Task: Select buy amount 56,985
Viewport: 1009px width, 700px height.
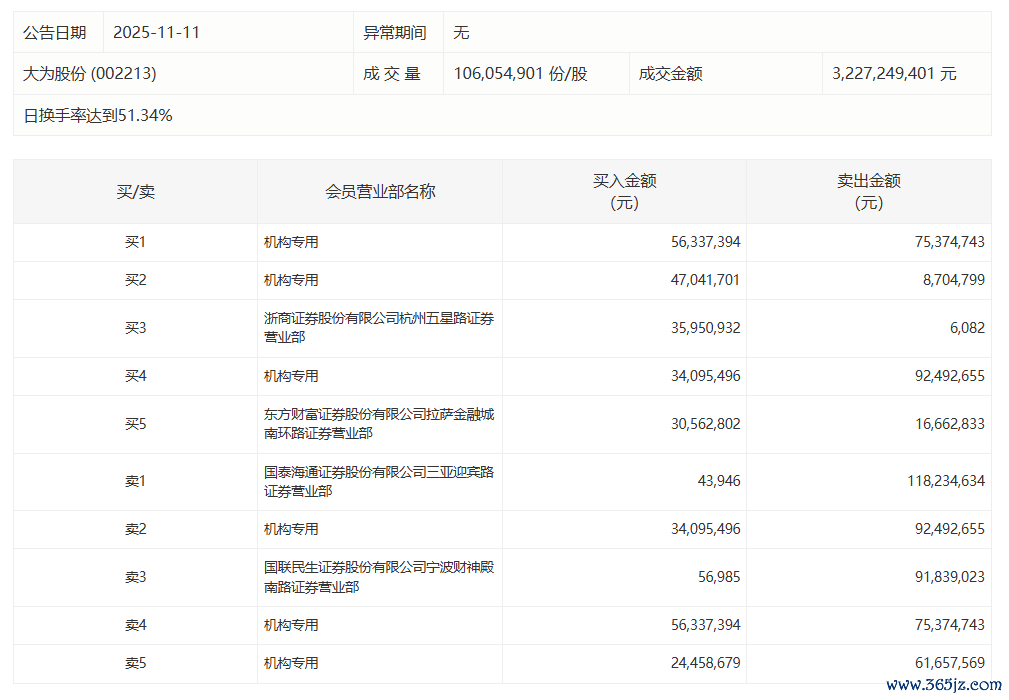Action: [719, 577]
